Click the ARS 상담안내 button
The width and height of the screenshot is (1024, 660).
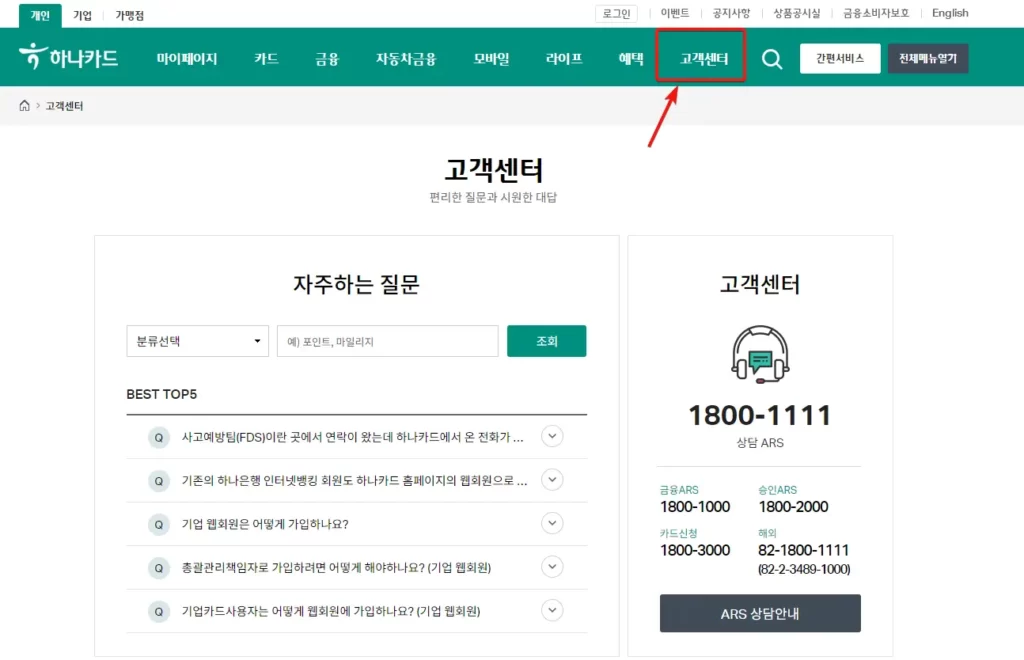760,613
